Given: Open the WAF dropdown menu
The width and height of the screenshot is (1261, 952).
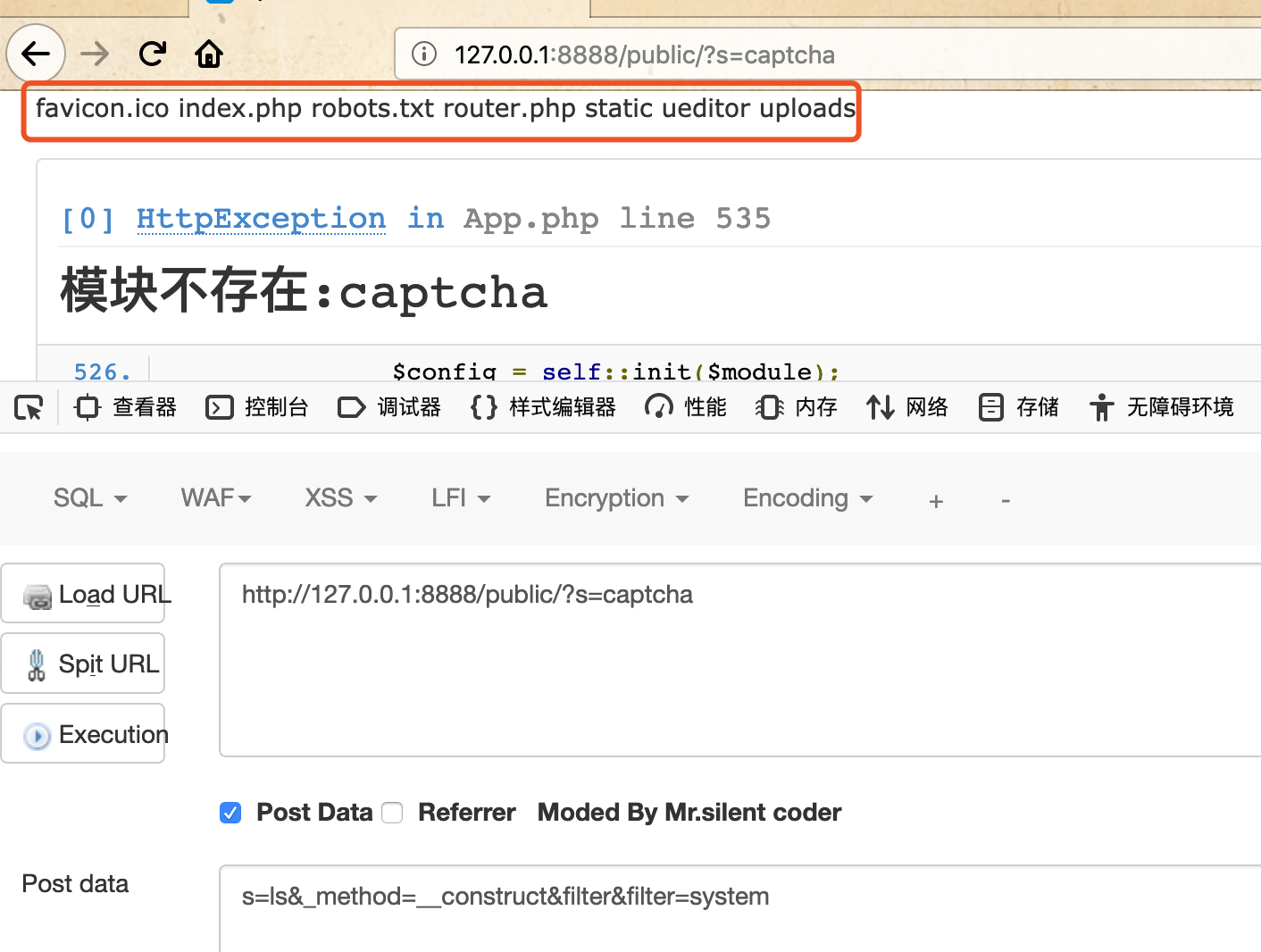Looking at the screenshot, I should tap(216, 498).
